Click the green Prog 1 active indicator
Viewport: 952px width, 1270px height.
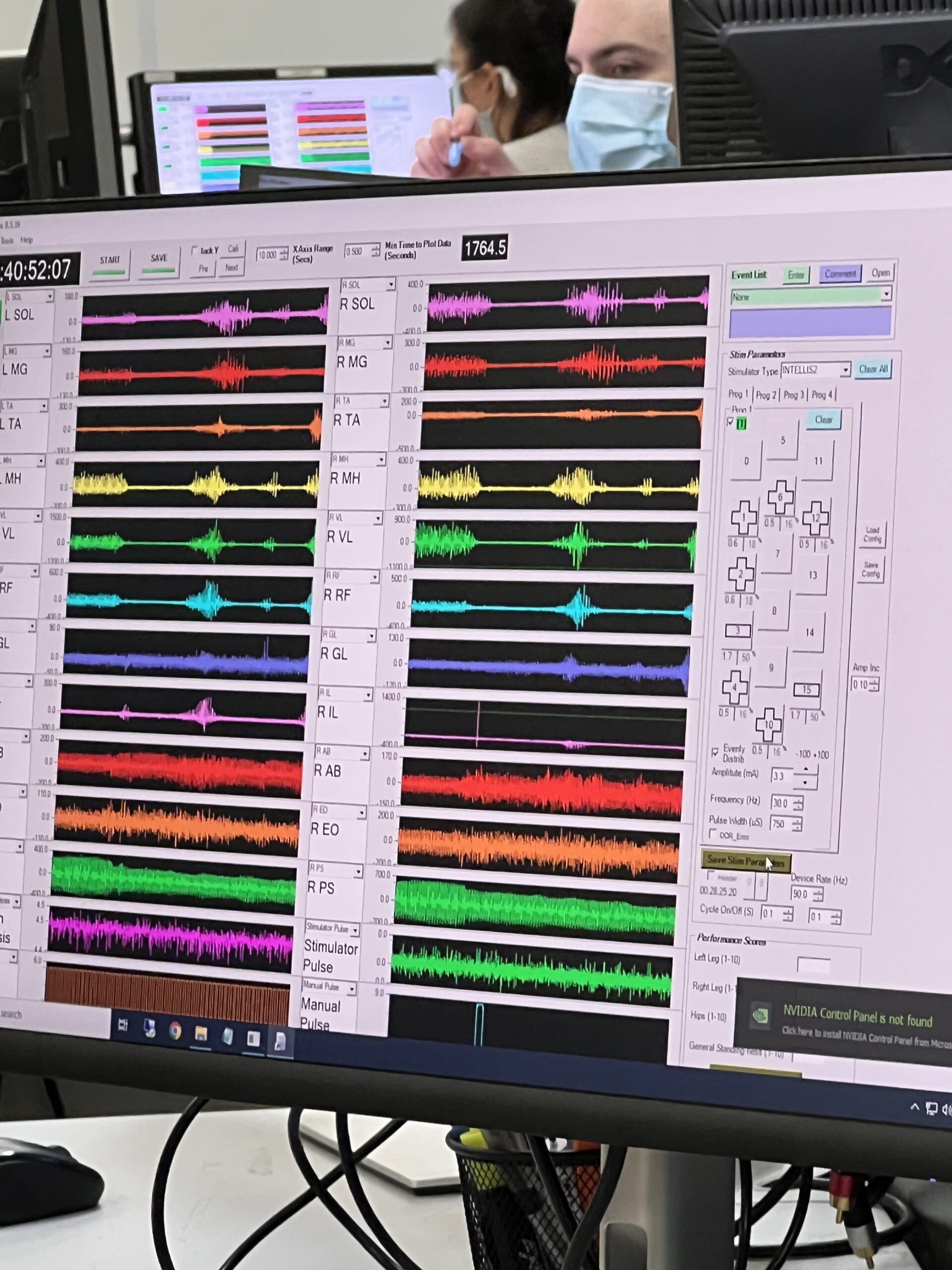[741, 424]
